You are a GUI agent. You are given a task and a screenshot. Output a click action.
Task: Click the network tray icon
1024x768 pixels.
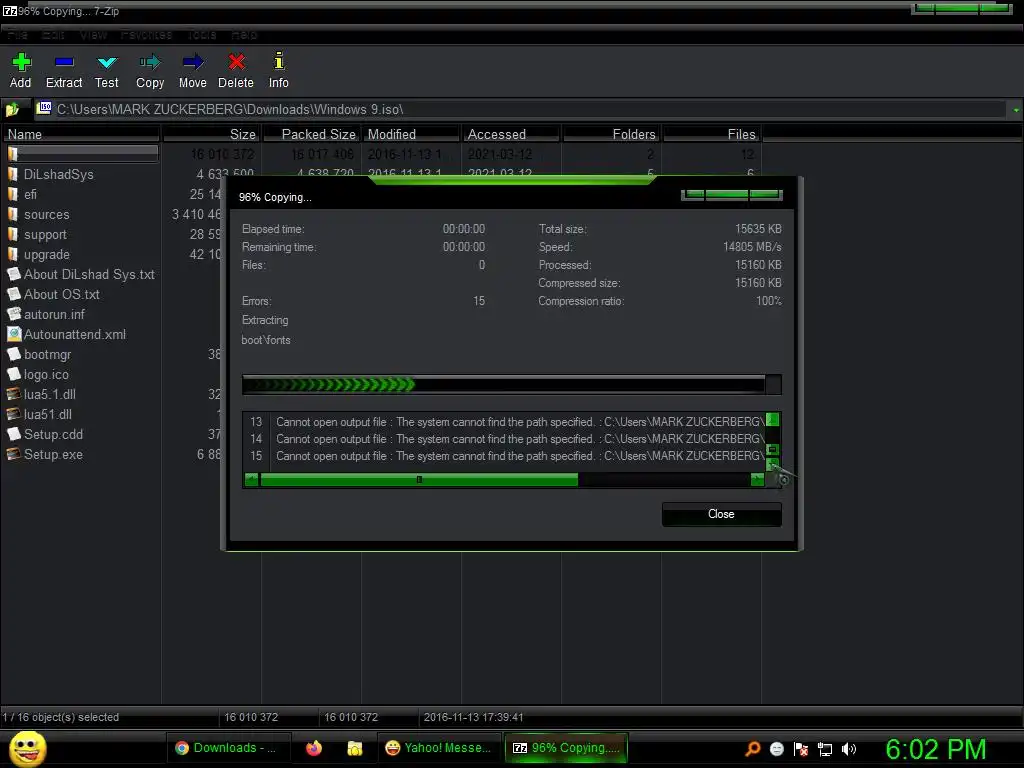click(x=825, y=749)
